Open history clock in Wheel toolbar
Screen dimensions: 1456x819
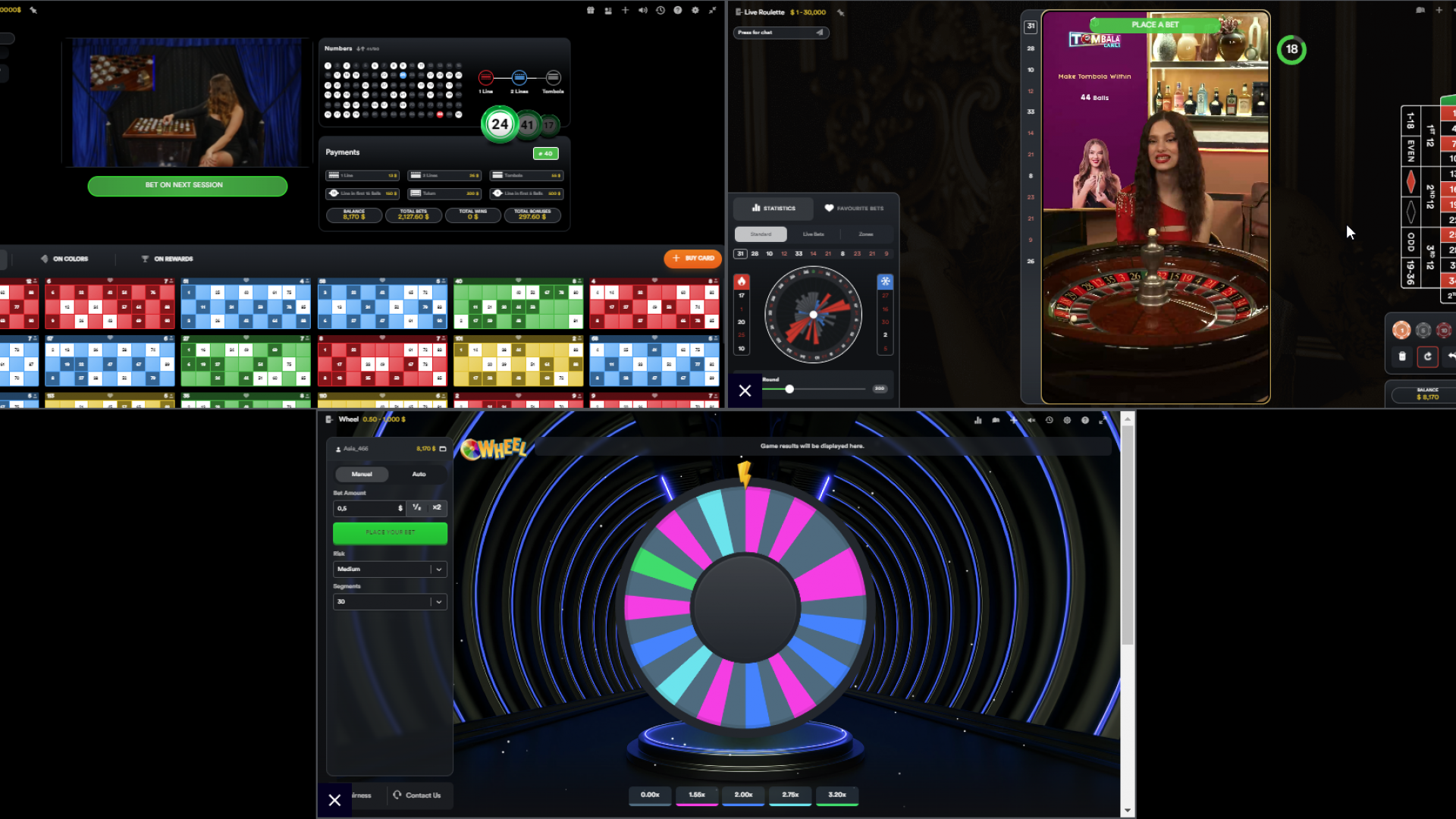click(x=1050, y=419)
